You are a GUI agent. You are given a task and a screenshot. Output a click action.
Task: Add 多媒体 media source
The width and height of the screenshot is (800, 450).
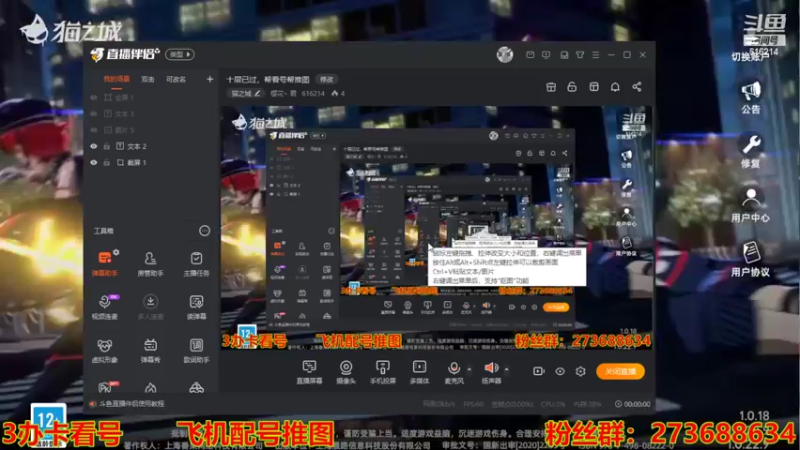[x=419, y=372]
